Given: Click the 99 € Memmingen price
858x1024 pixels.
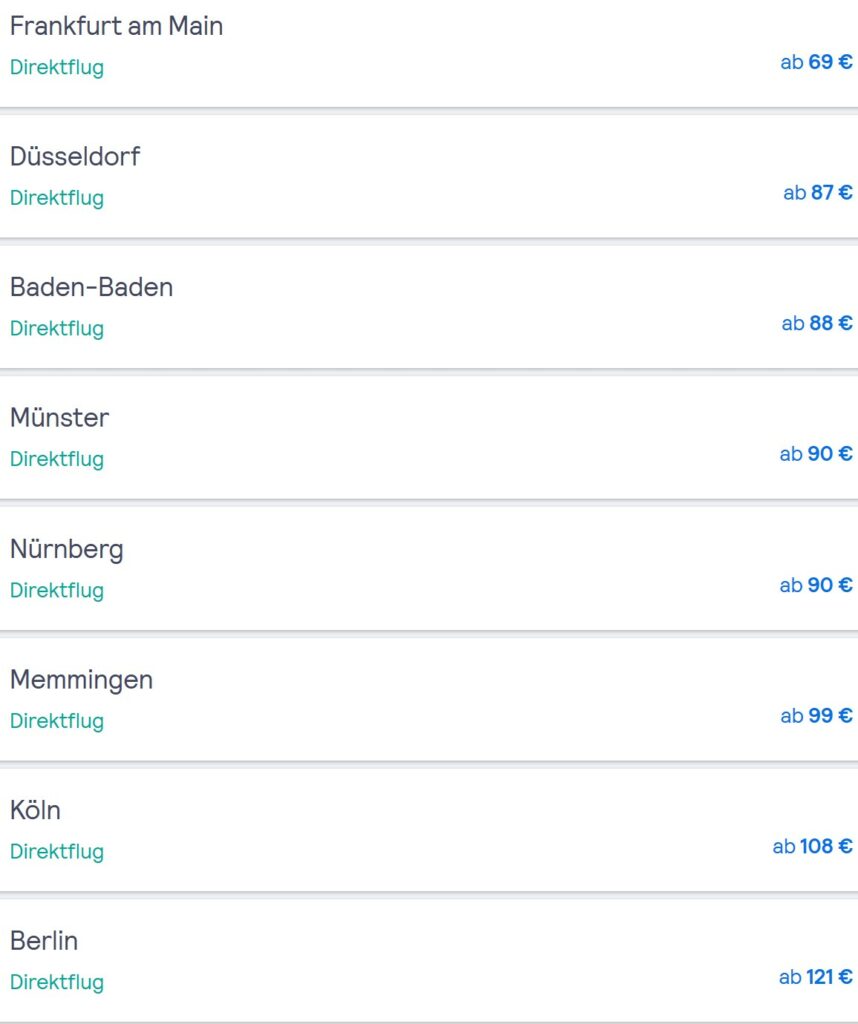Looking at the screenshot, I should click(816, 716).
